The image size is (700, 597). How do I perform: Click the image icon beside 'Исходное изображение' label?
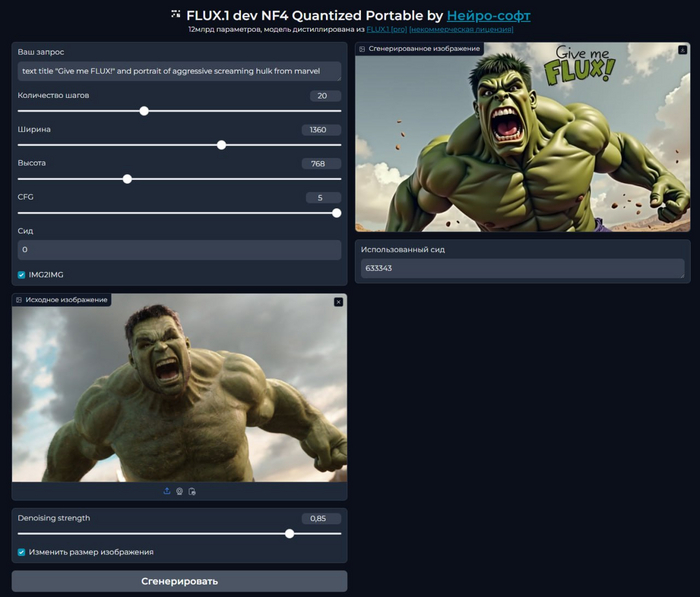[20, 300]
